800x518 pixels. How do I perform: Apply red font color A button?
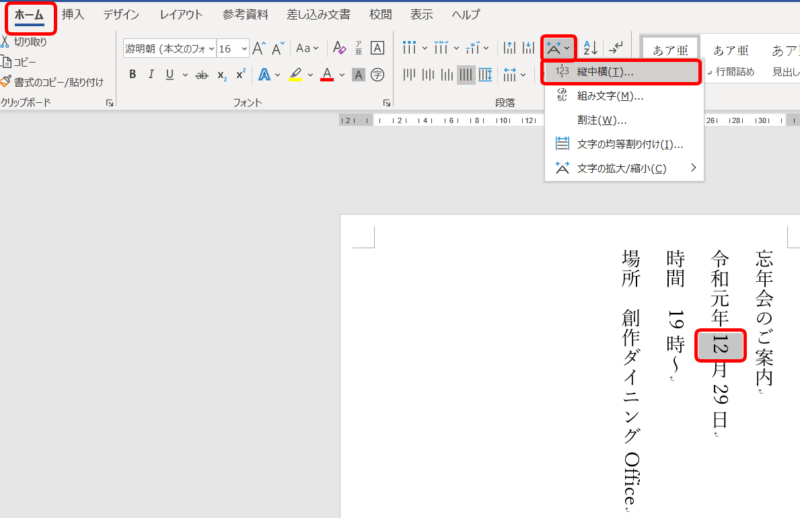(327, 75)
